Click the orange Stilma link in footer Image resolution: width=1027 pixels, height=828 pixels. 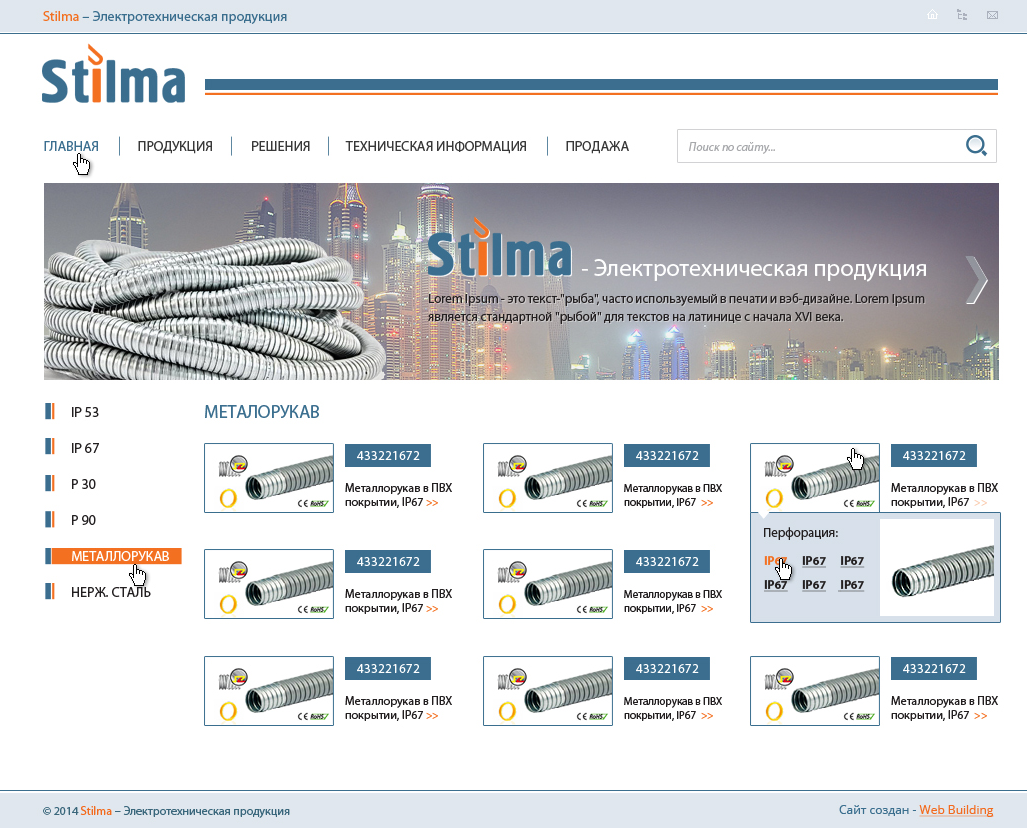pyautogui.click(x=96, y=810)
